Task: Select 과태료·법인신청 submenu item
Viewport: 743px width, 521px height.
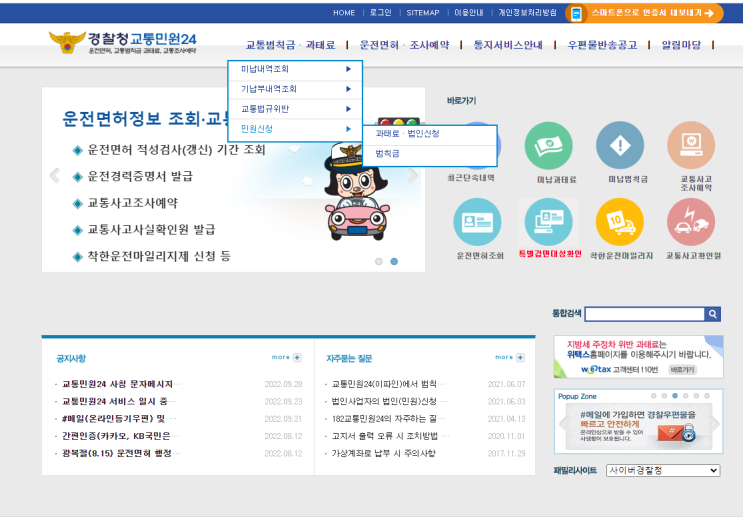Action: click(x=429, y=134)
